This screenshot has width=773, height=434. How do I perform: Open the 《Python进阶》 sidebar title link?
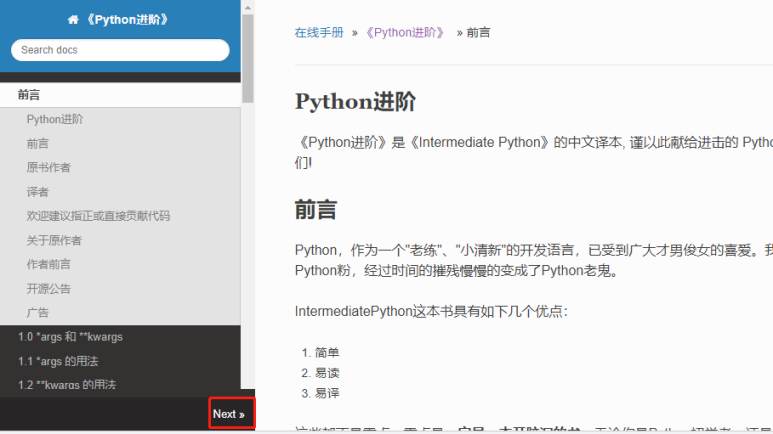[x=127, y=20]
